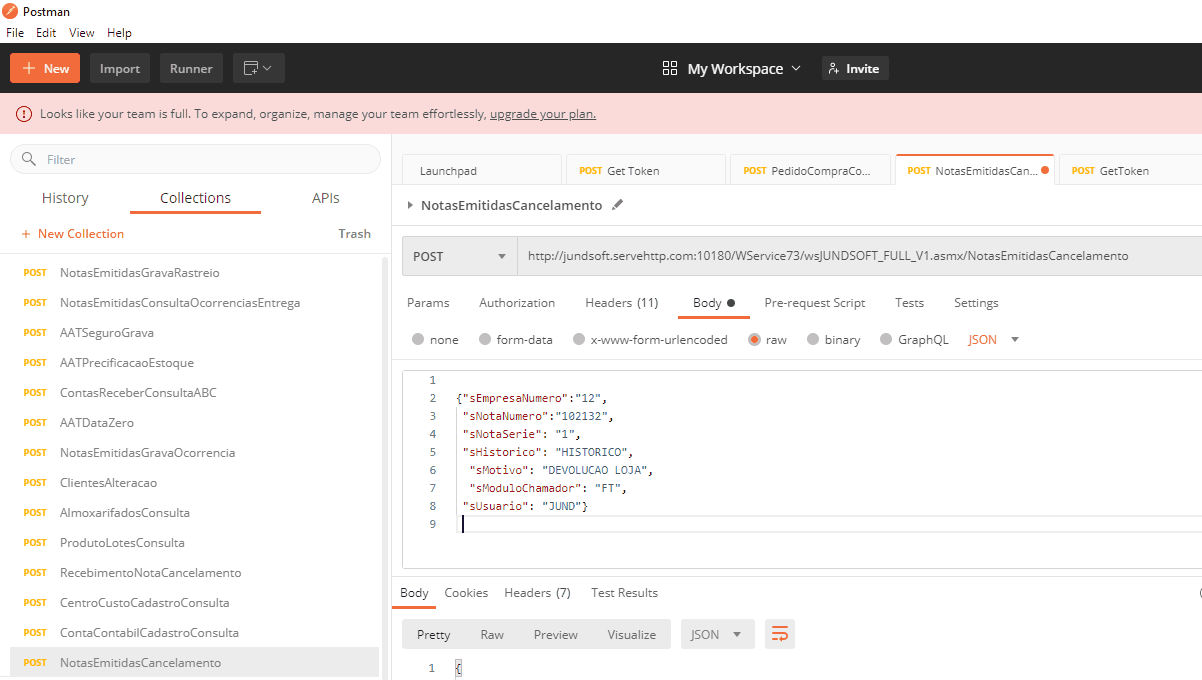The height and width of the screenshot is (680, 1202).
Task: Click the pencil edit icon beside request name
Action: click(617, 205)
